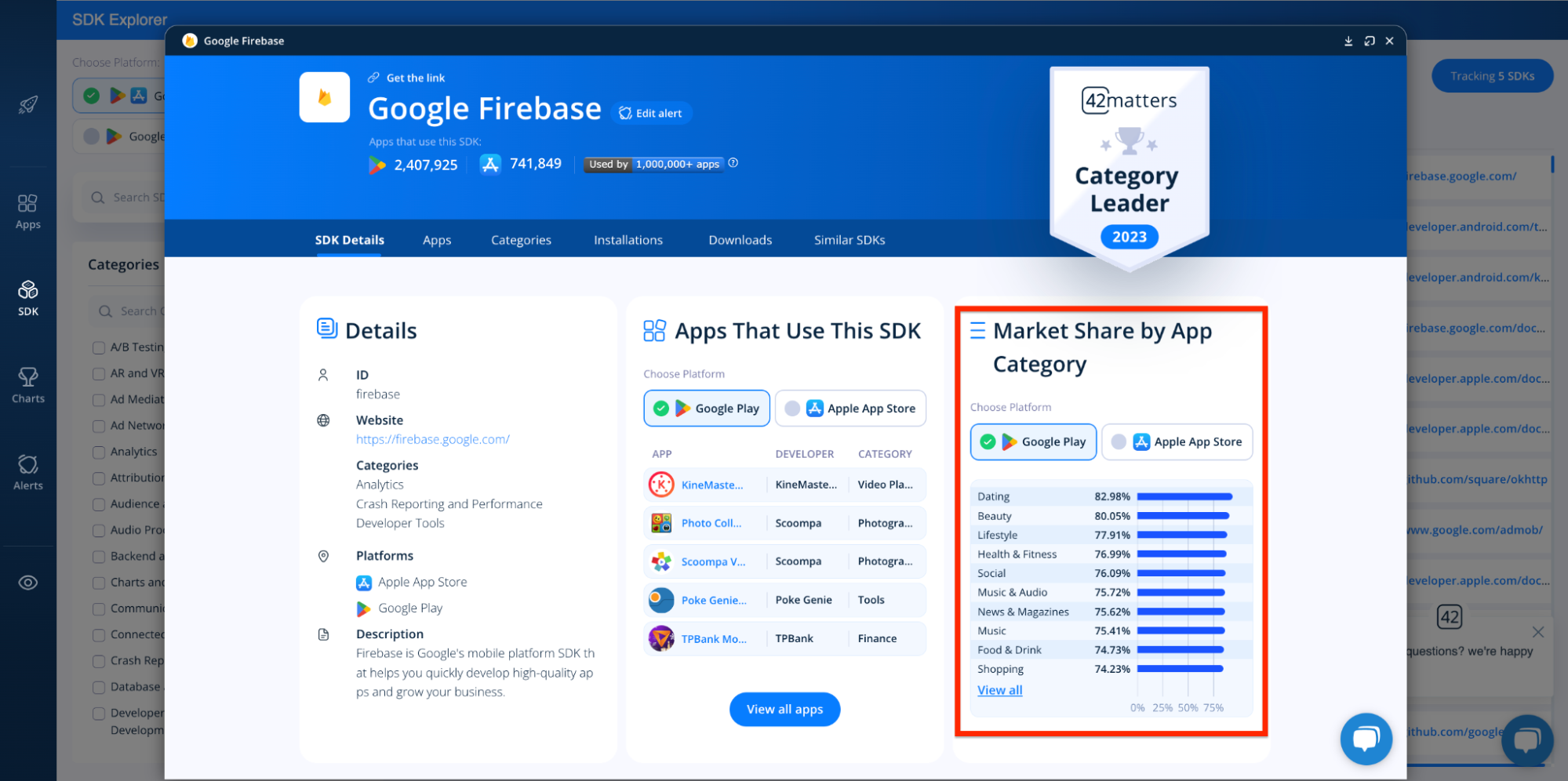Click the Photo Collage app icon
This screenshot has width=1568, height=781.
pyautogui.click(x=661, y=523)
